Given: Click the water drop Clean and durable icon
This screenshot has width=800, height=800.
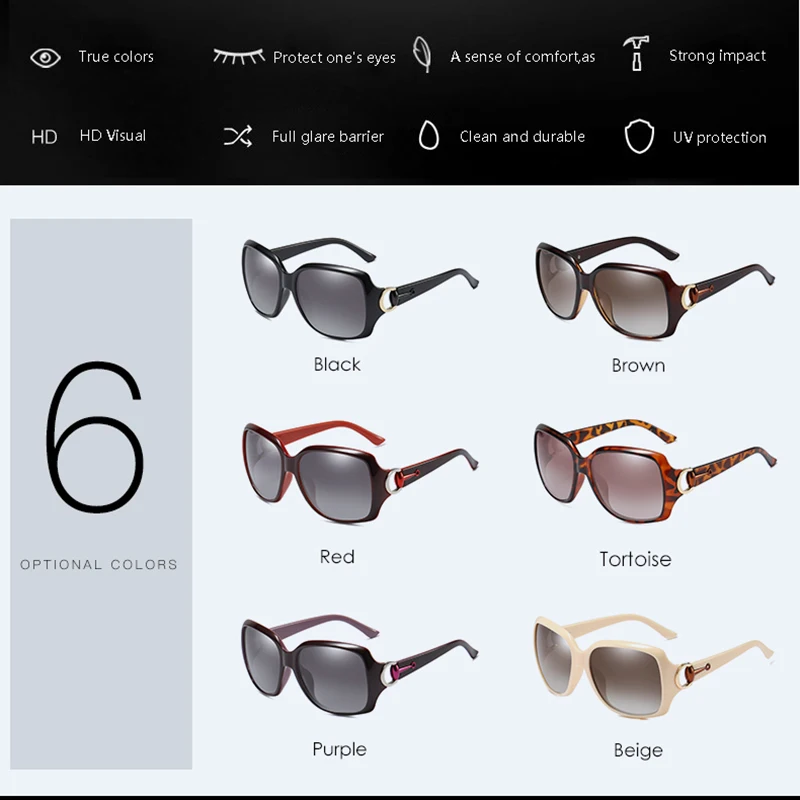Looking at the screenshot, I should coord(429,135).
